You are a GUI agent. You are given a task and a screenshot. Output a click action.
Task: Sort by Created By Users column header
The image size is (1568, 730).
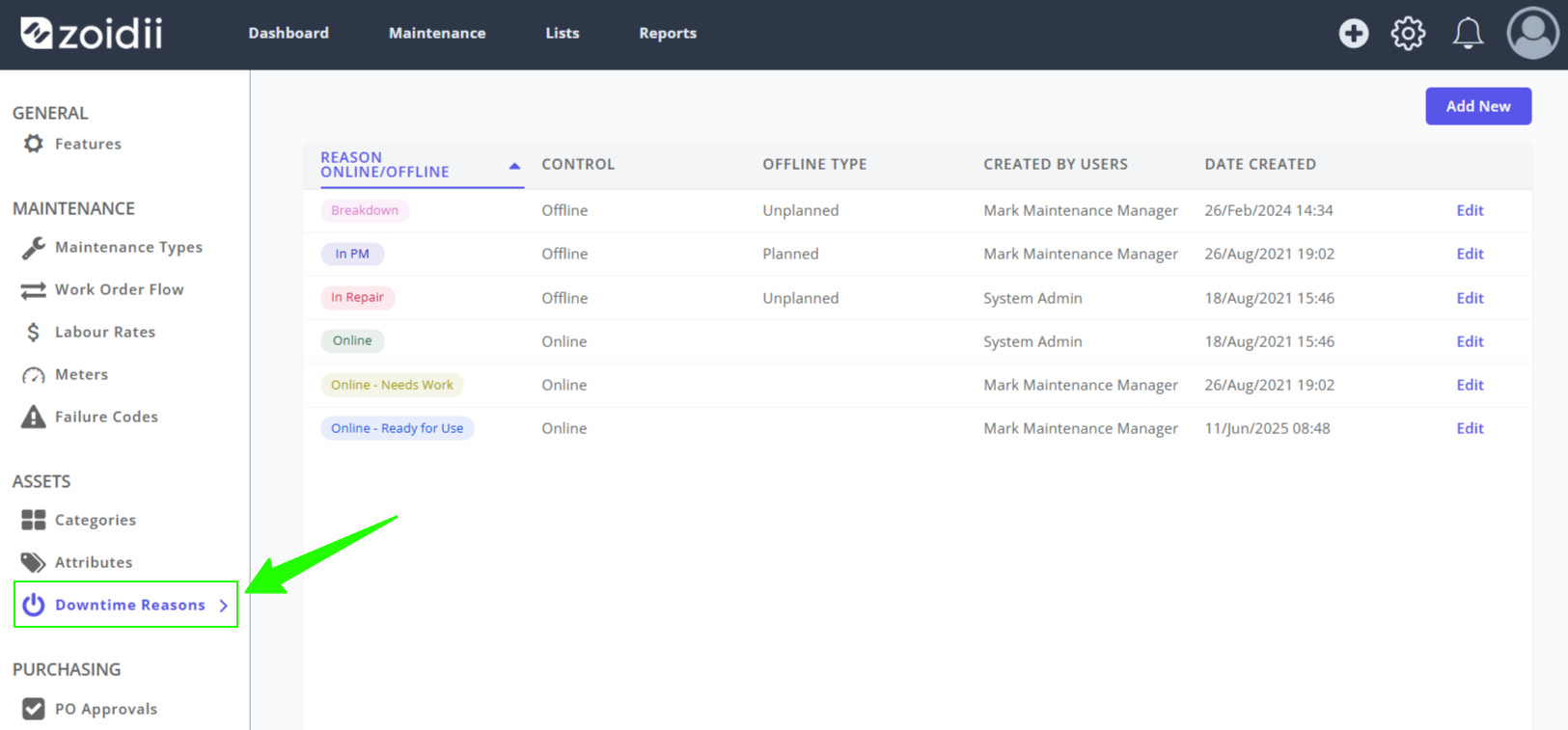[1056, 164]
